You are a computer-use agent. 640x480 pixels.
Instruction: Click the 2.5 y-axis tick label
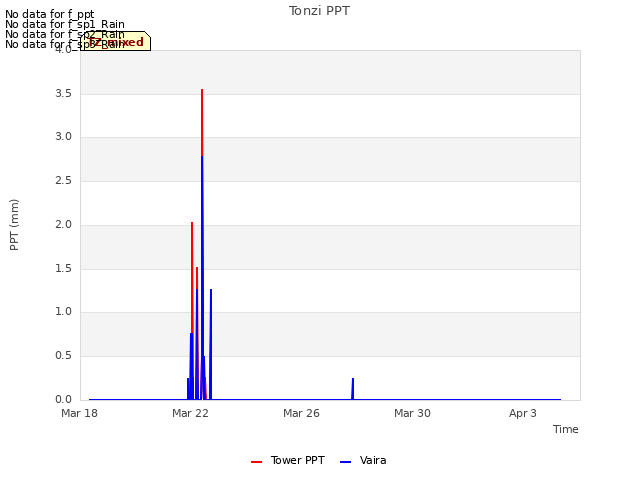[x=63, y=180]
